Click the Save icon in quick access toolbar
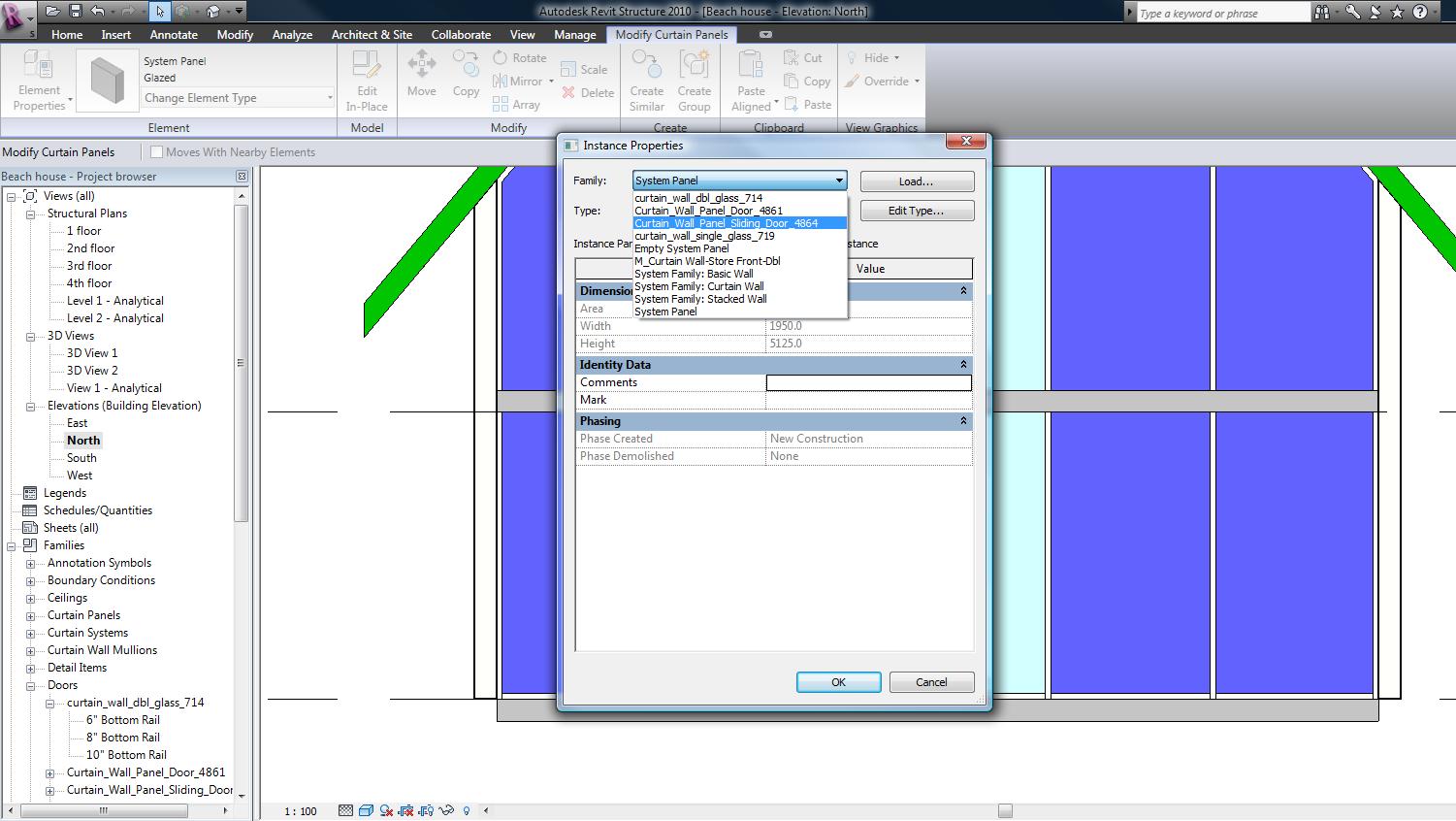1456x821 pixels. pos(76,12)
